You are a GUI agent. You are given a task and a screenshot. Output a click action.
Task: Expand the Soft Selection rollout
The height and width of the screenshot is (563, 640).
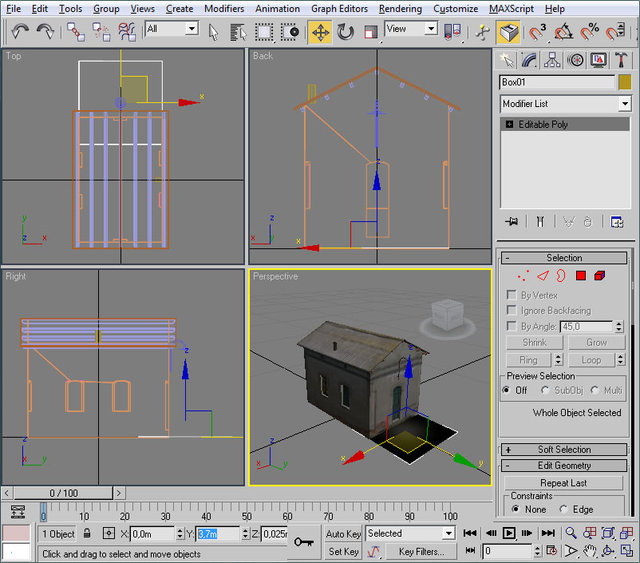click(x=564, y=449)
